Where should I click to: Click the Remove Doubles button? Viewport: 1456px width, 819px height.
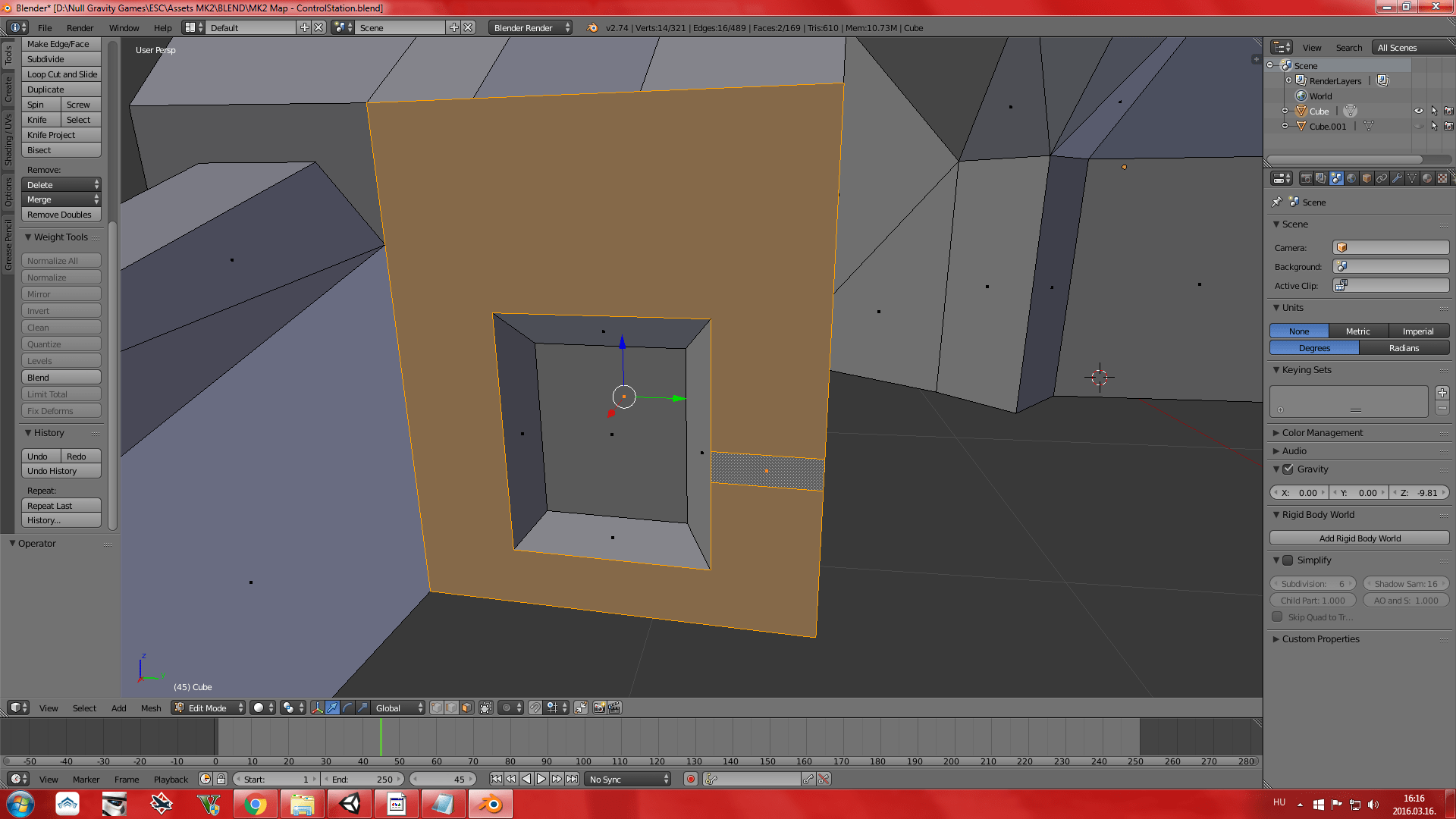click(x=60, y=215)
